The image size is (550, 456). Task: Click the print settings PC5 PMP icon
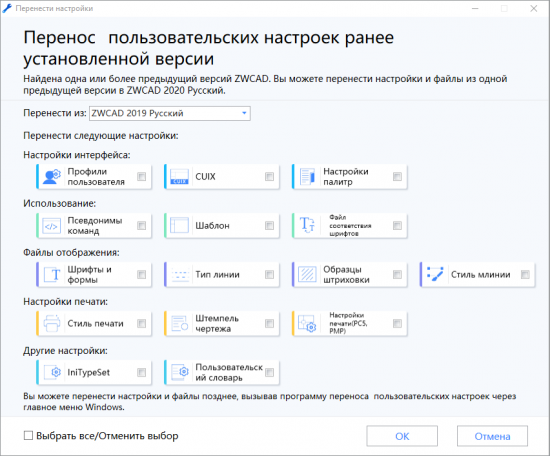point(307,323)
